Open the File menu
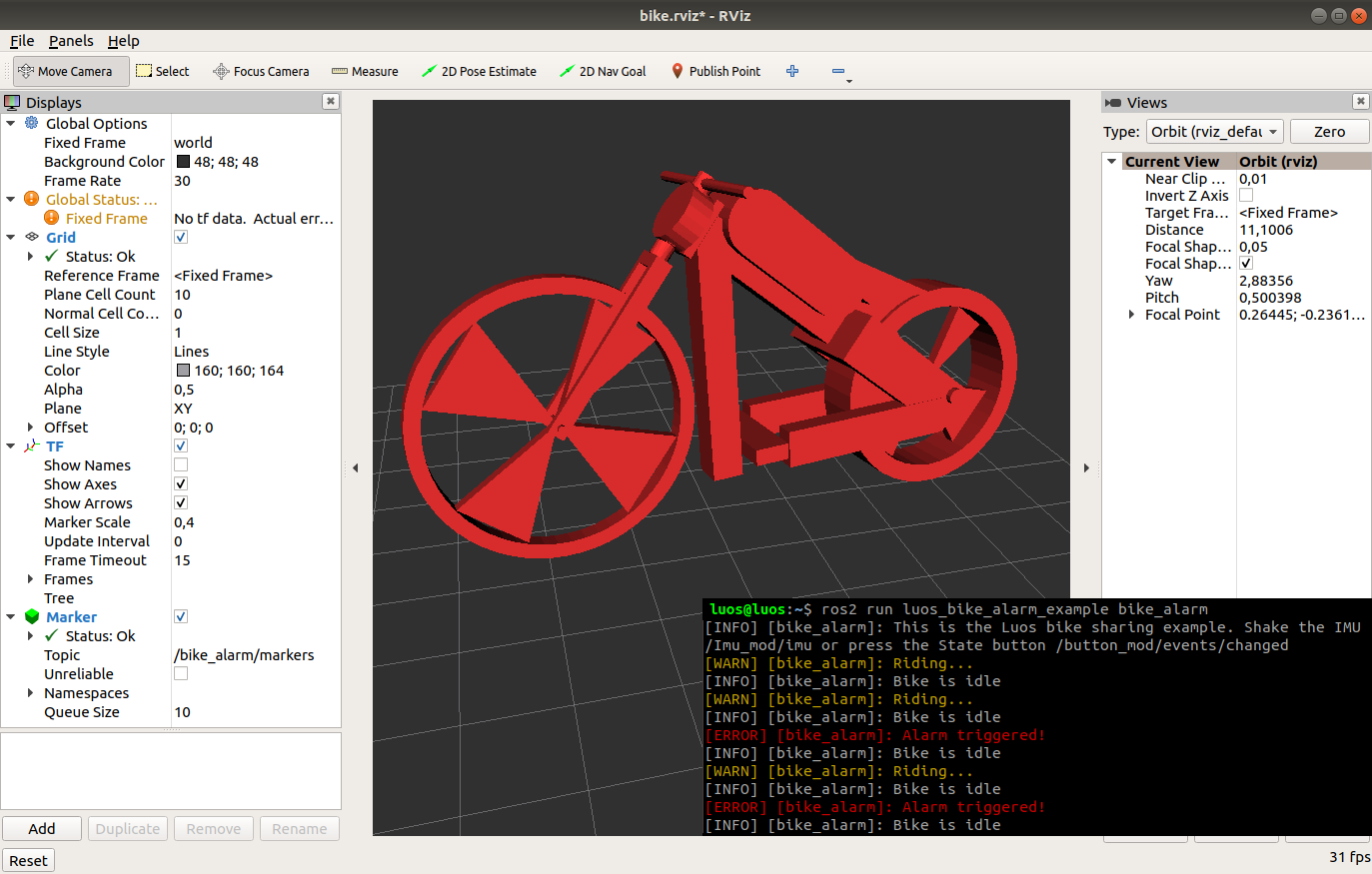The height and width of the screenshot is (874, 1372). point(22,41)
